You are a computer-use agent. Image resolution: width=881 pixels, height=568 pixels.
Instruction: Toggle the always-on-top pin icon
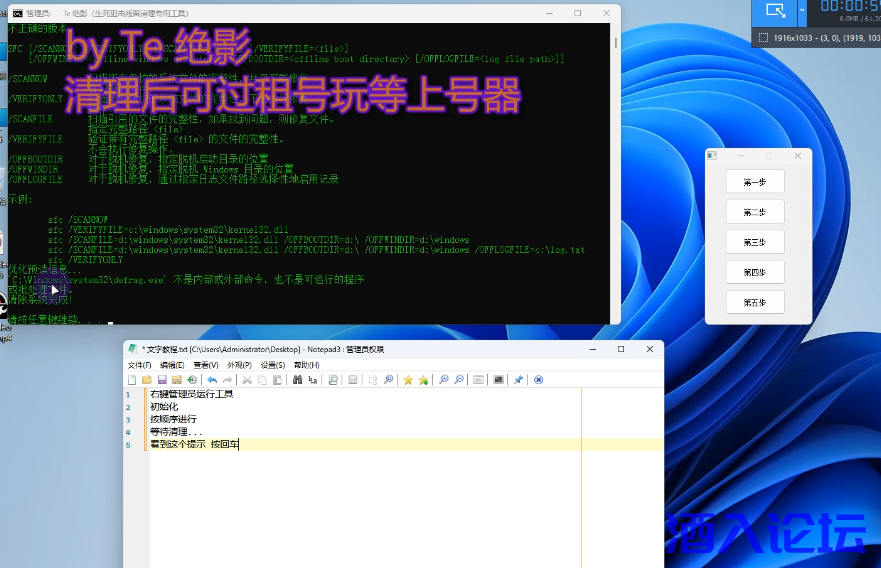(518, 380)
